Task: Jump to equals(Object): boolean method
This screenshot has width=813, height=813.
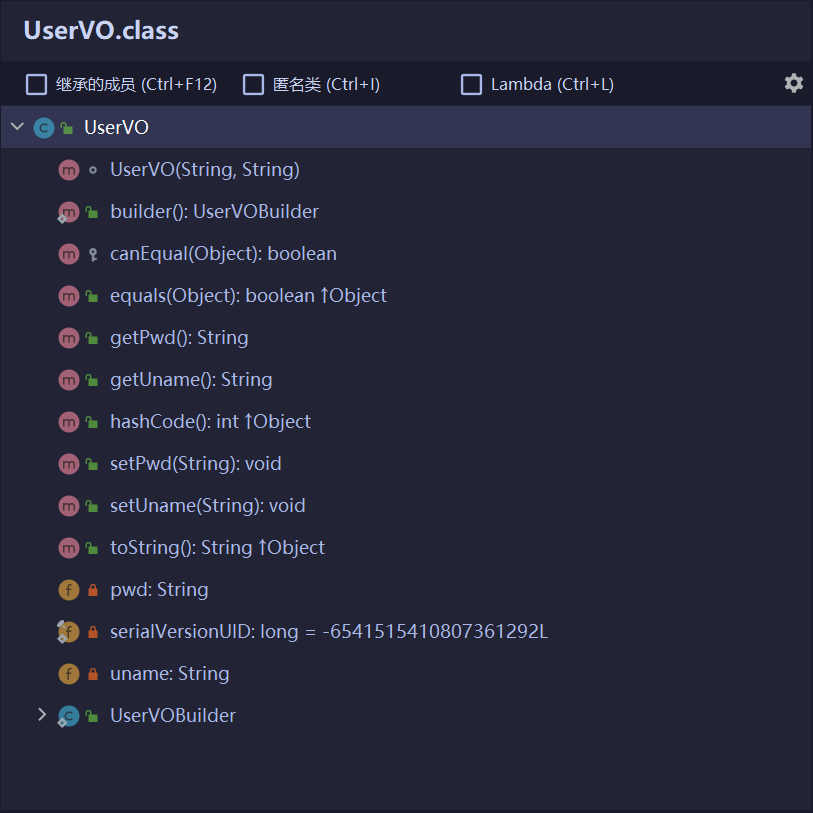Action: pyautogui.click(x=248, y=296)
